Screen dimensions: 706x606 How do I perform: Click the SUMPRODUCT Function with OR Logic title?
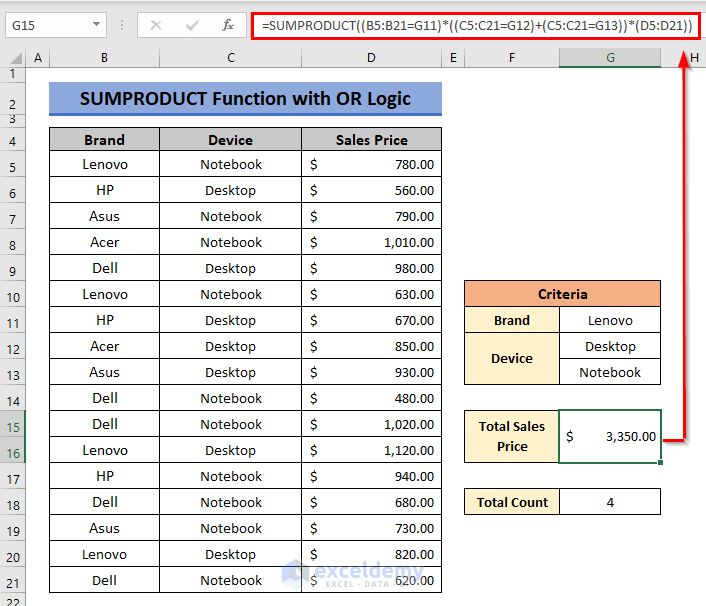pyautogui.click(x=245, y=98)
